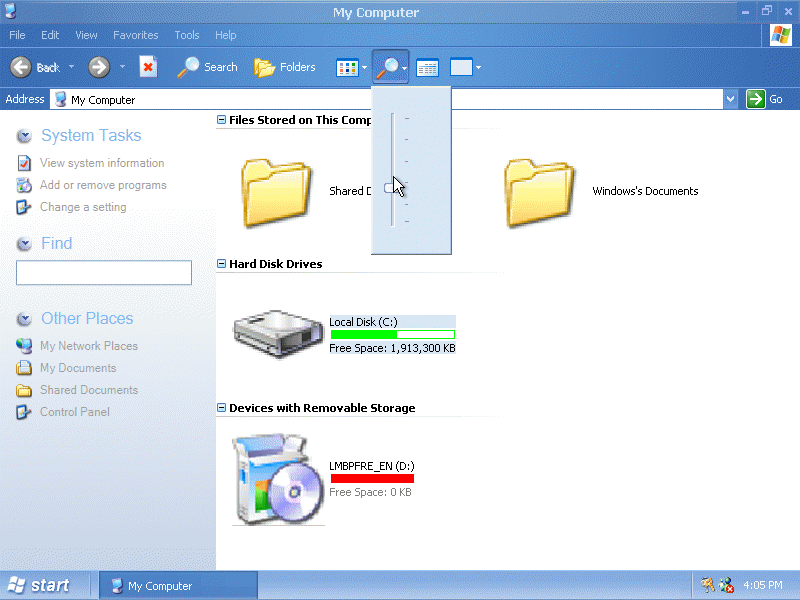Click the My Documents sidebar icon
This screenshot has height=600, width=800.
[x=24, y=368]
